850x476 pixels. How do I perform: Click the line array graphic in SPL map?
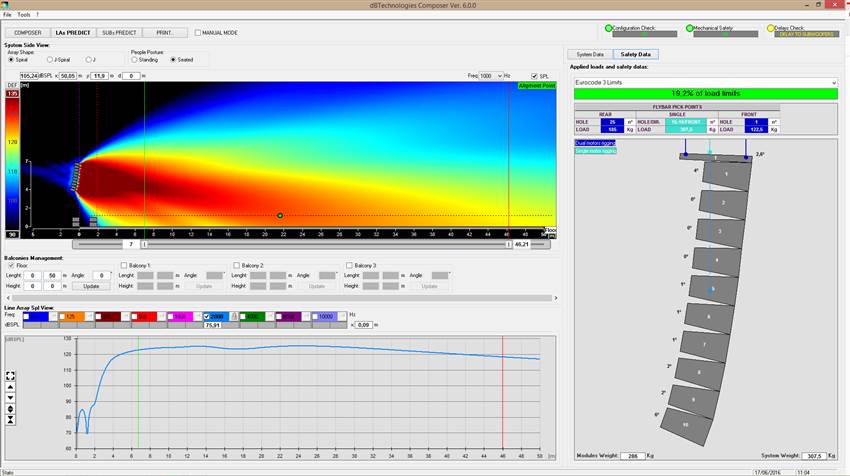pyautogui.click(x=76, y=177)
